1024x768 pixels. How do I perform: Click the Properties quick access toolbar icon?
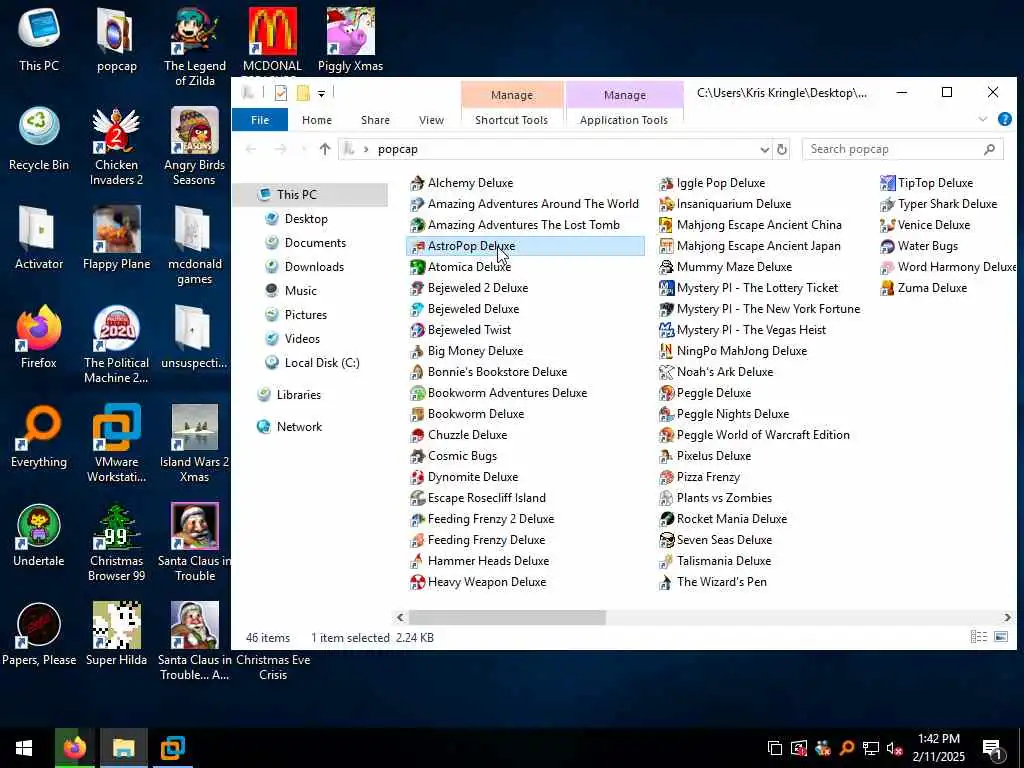pyautogui.click(x=281, y=93)
